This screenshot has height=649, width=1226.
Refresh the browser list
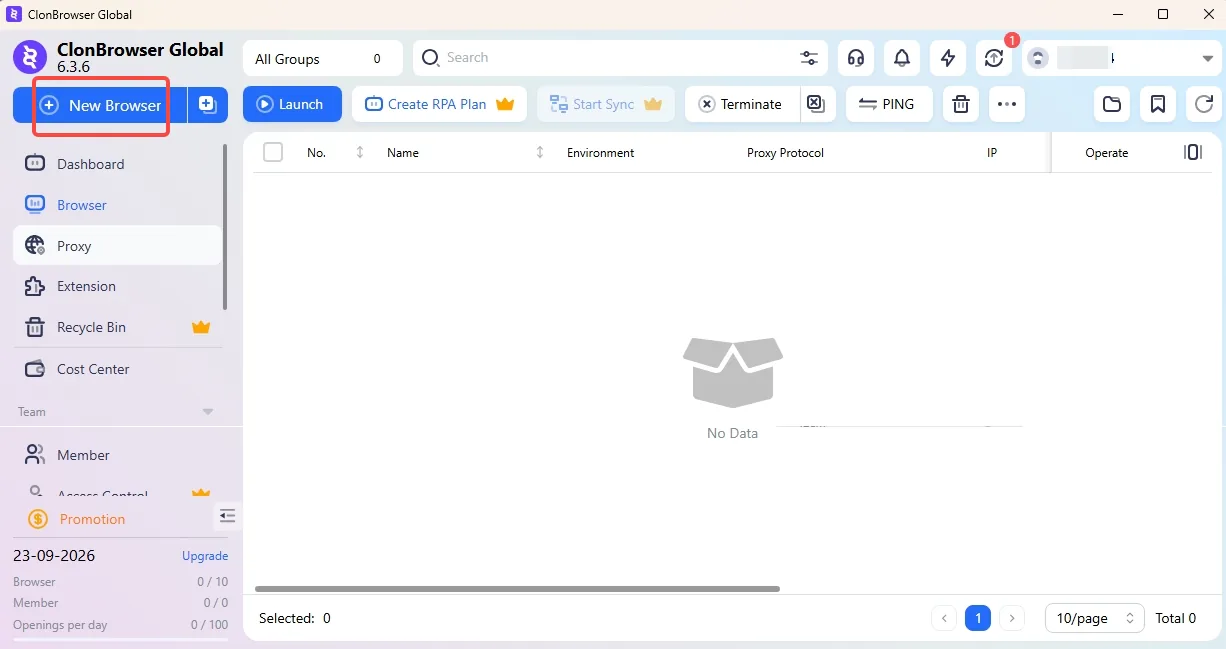[x=1205, y=104]
